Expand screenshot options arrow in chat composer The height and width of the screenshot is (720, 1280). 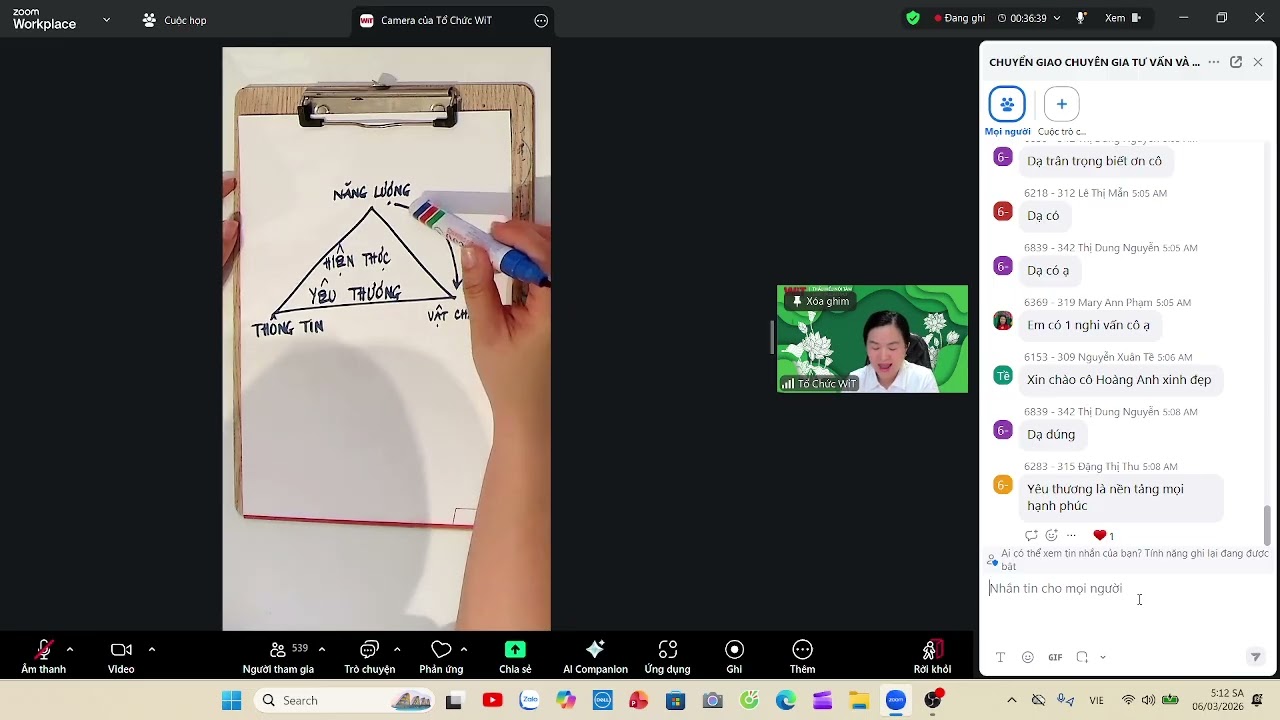coord(1103,657)
